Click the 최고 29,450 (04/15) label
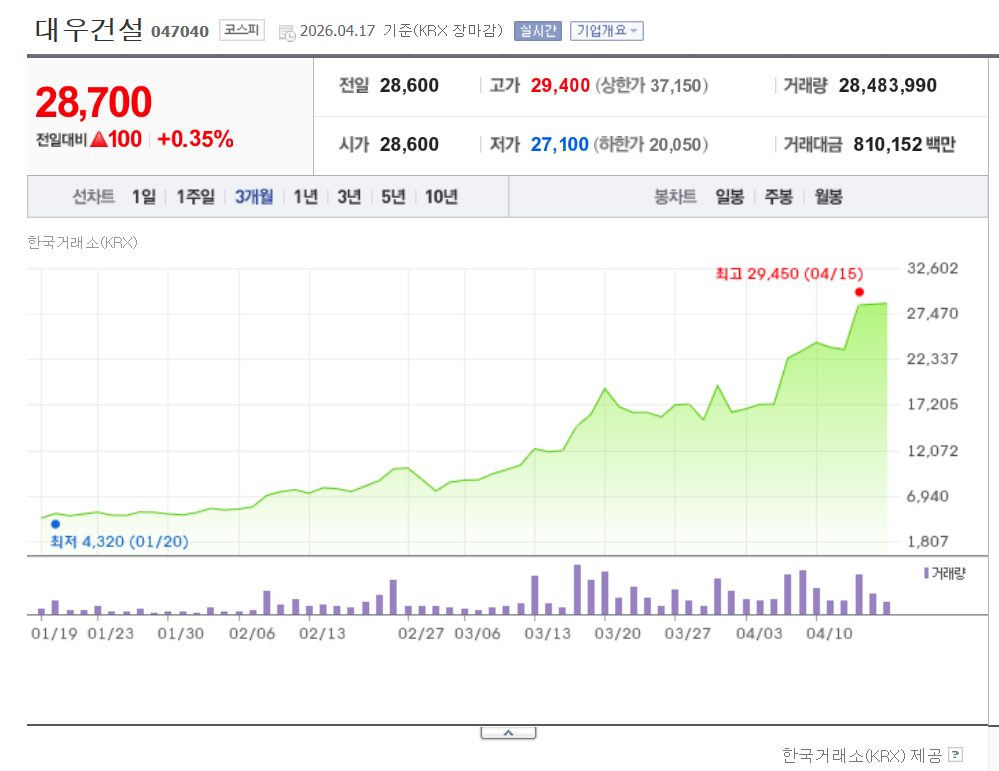The height and width of the screenshot is (771, 999). pos(789,274)
